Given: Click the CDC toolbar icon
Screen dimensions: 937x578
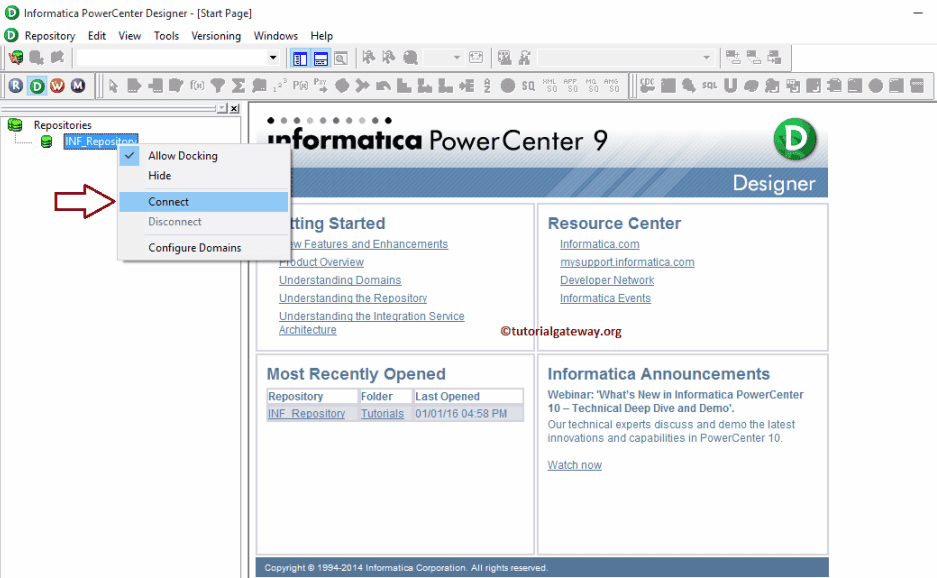Looking at the screenshot, I should click(647, 85).
